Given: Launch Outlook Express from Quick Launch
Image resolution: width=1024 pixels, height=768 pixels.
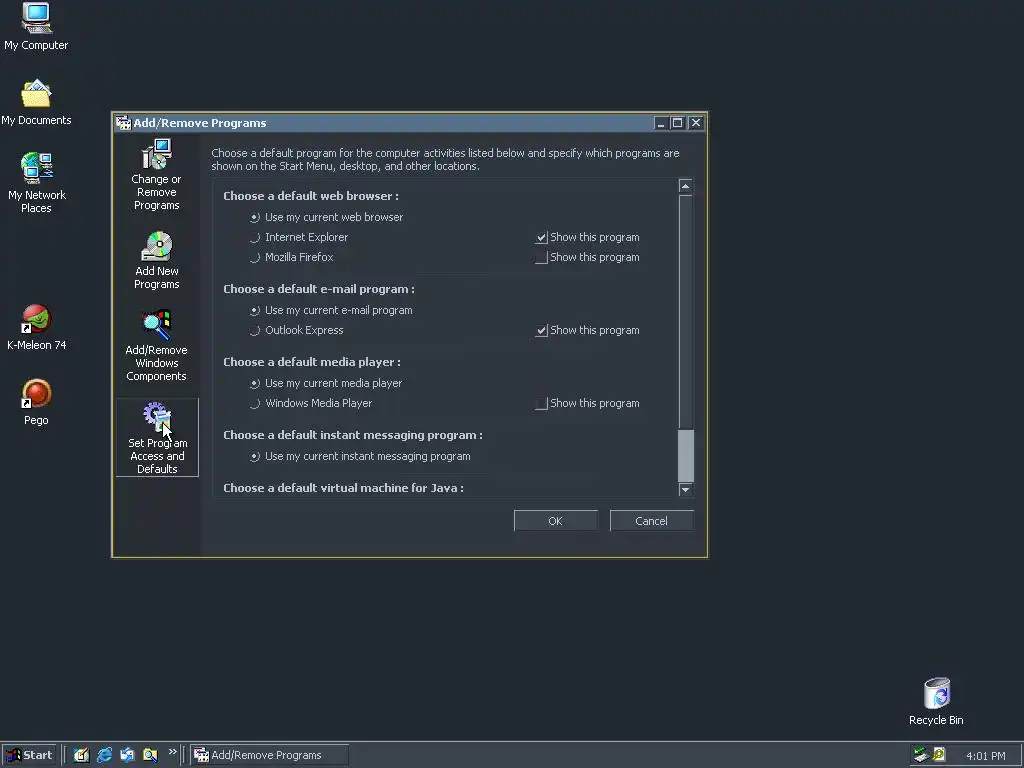Looking at the screenshot, I should pyautogui.click(x=127, y=755).
